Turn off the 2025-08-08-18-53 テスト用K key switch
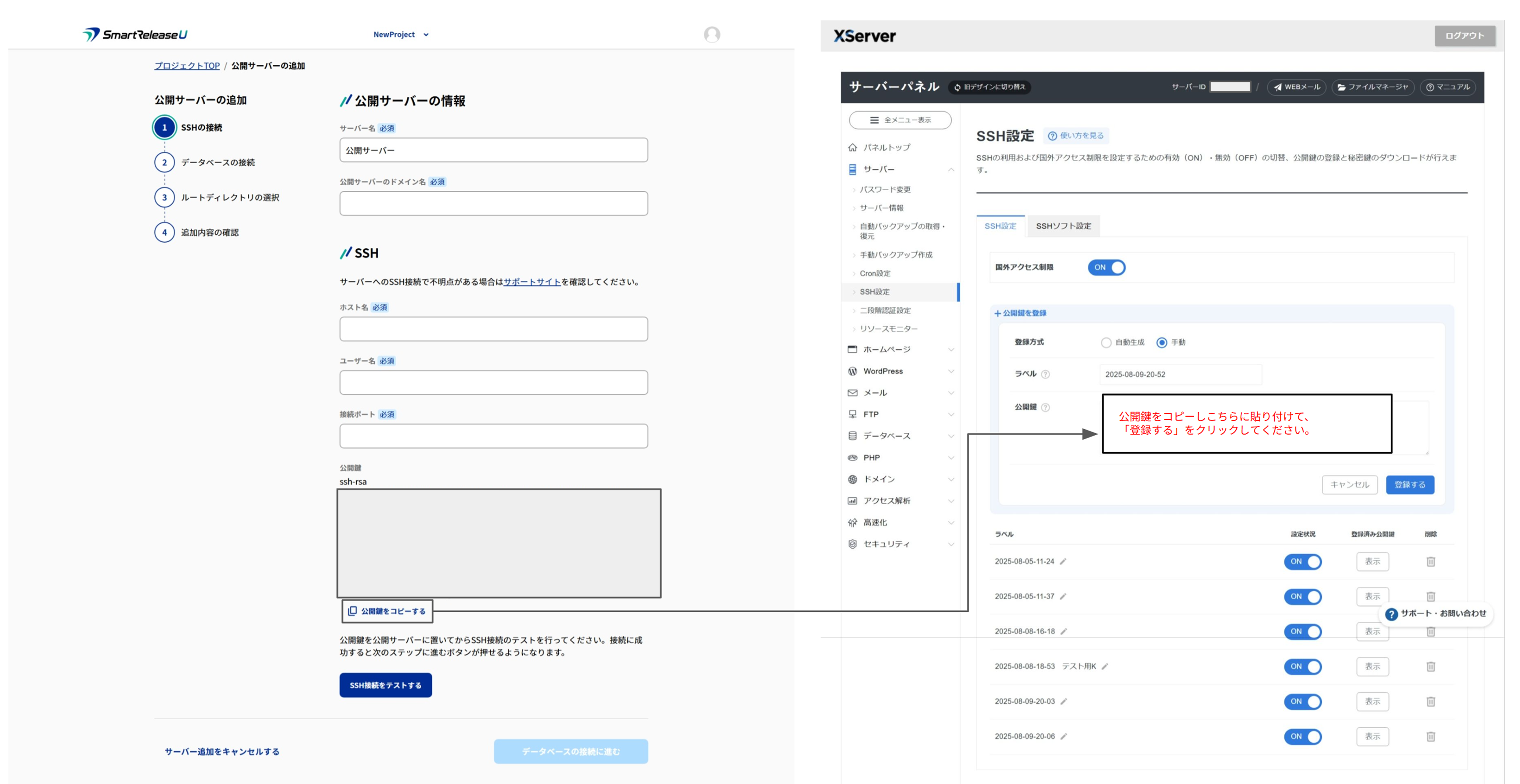 point(1302,667)
